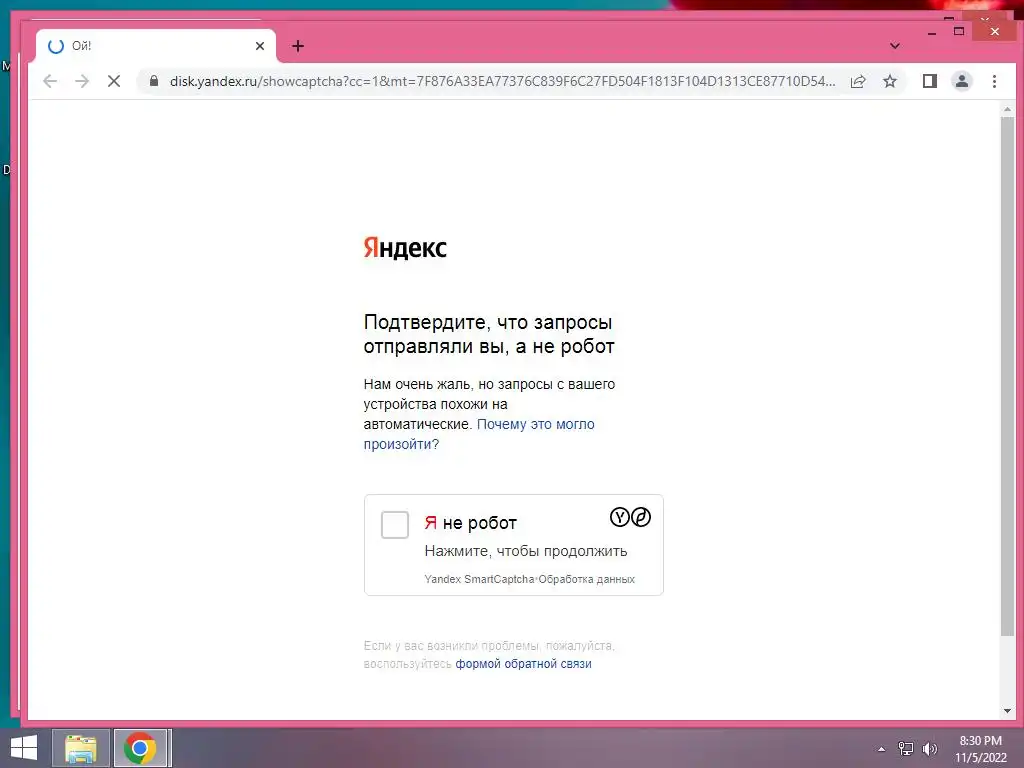The width and height of the screenshot is (1024, 768).
Task: Click the scrollbar down arrow
Action: pyautogui.click(x=1007, y=711)
